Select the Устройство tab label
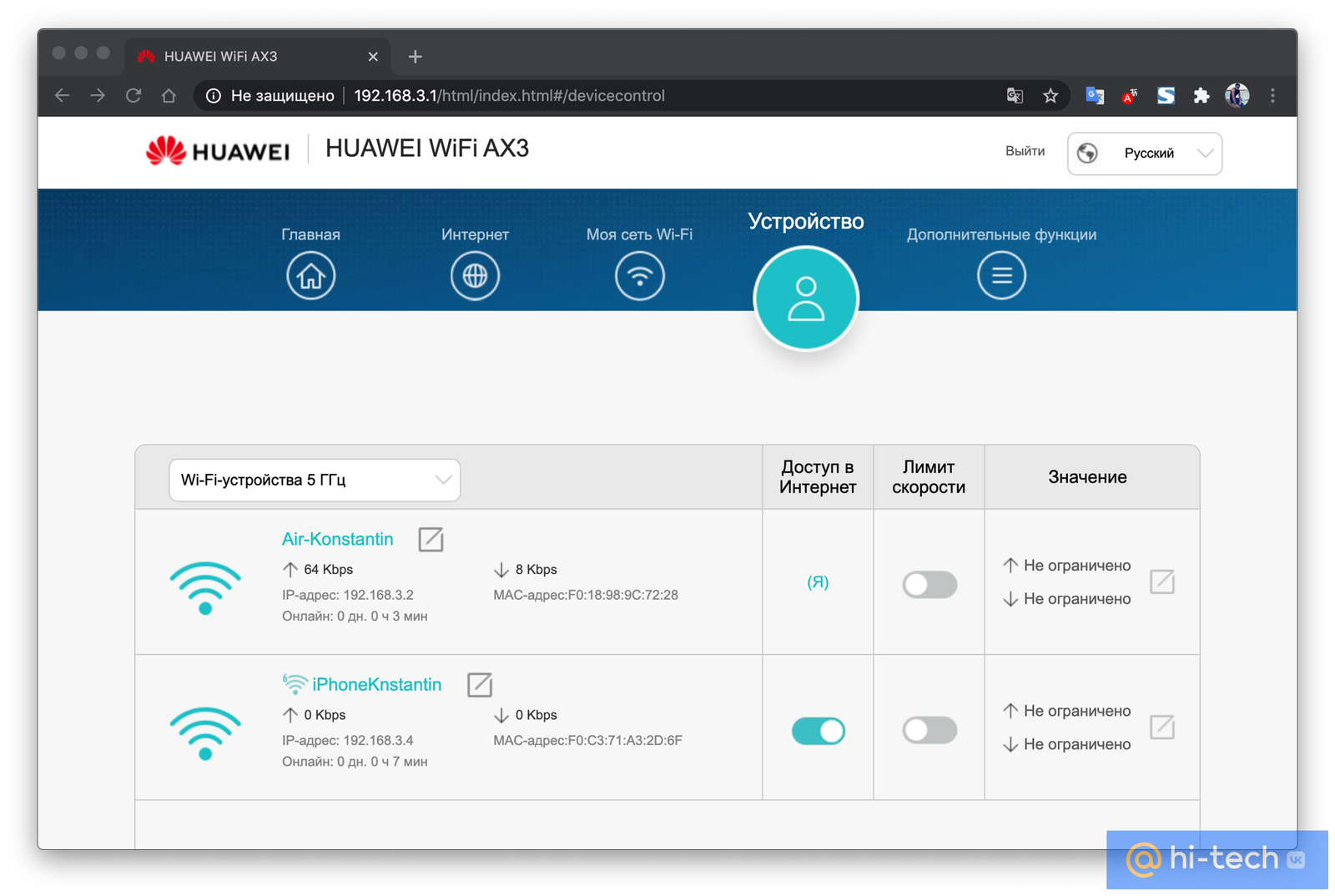 coord(806,221)
